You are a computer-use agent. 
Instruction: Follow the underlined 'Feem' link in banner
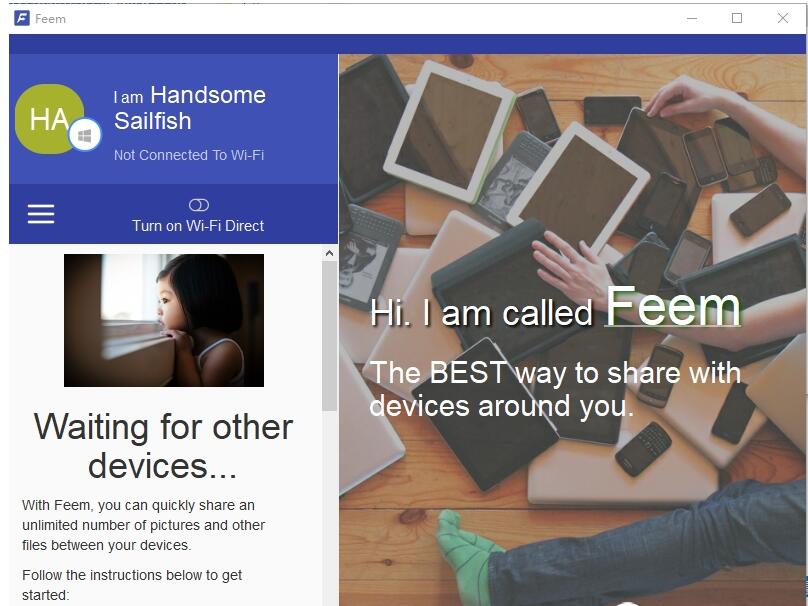tap(673, 307)
